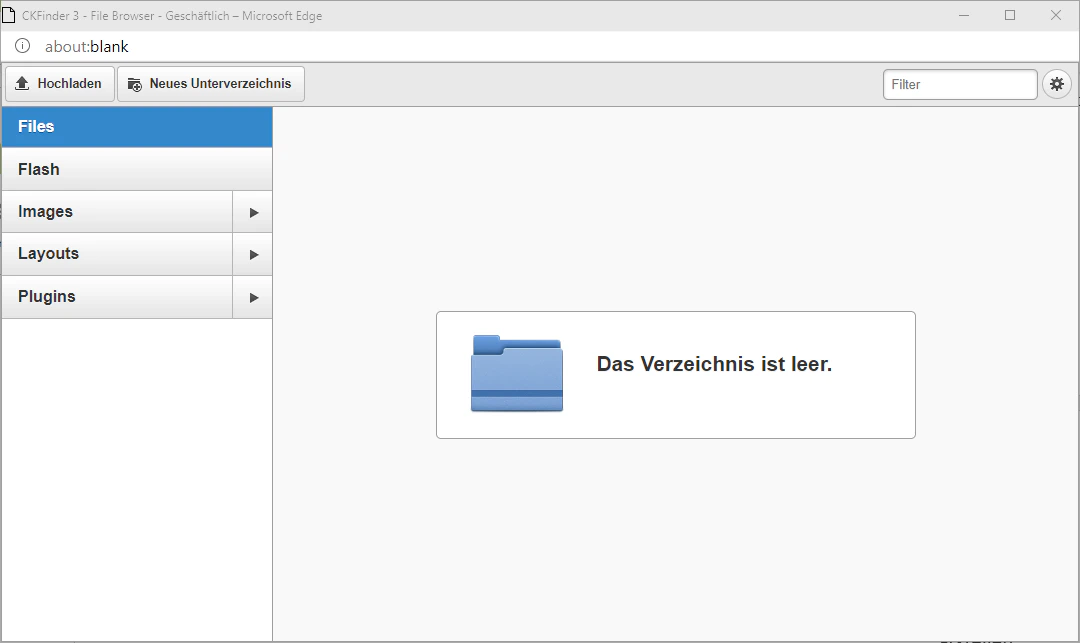Focus the Filter search field
Viewport: 1080px width, 643px height.
960,84
